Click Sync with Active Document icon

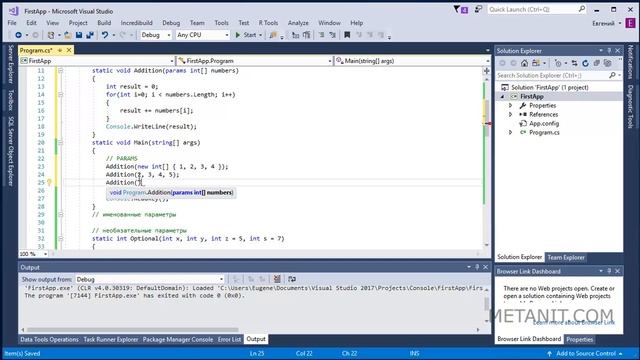click(x=575, y=63)
